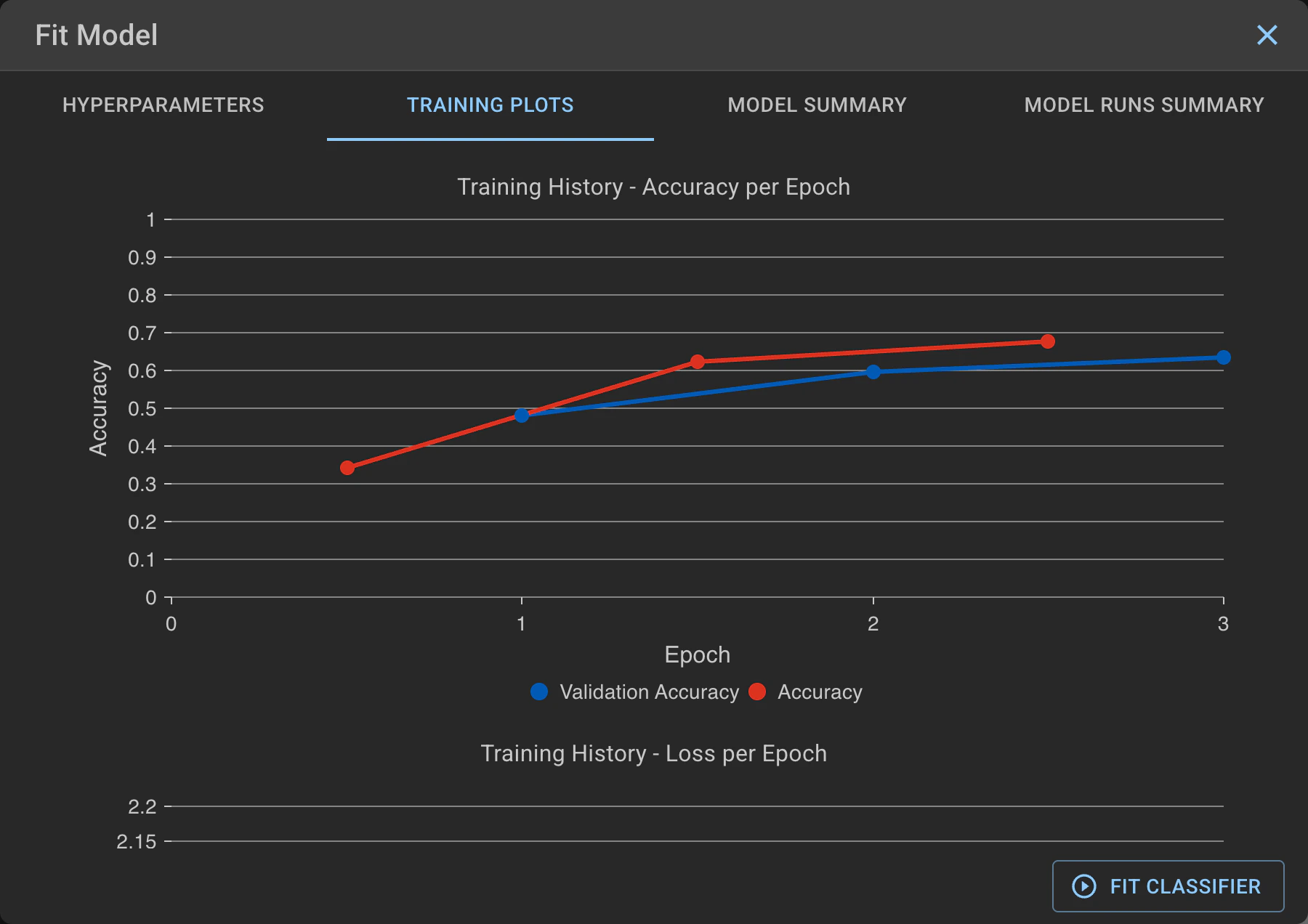Click the Accuracy per Epoch chart title
1308x924 pixels.
[x=653, y=187]
